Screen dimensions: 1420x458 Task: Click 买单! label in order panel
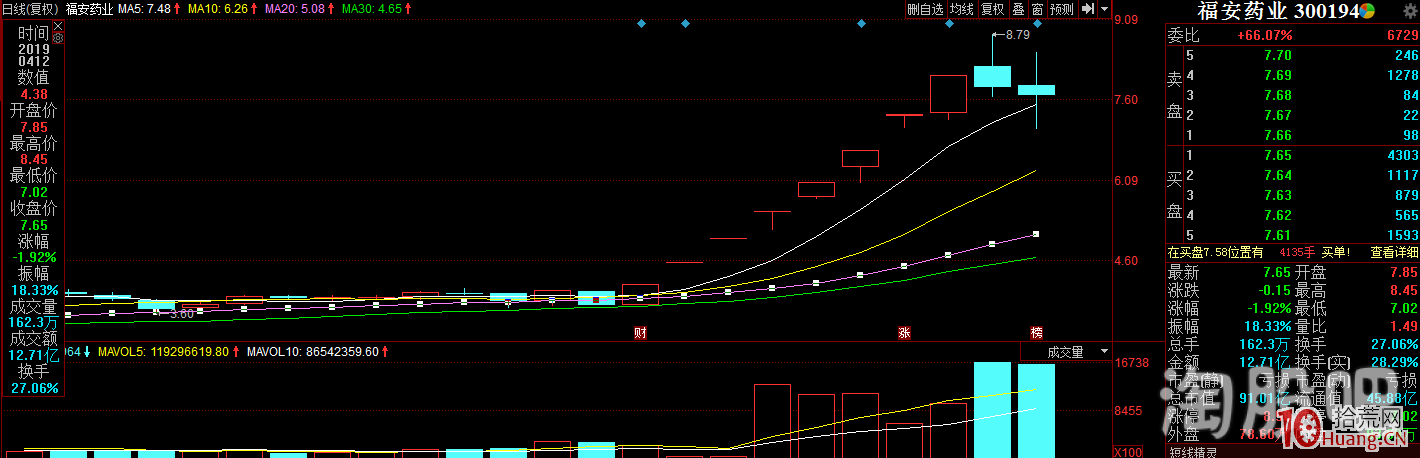(x=1336, y=252)
